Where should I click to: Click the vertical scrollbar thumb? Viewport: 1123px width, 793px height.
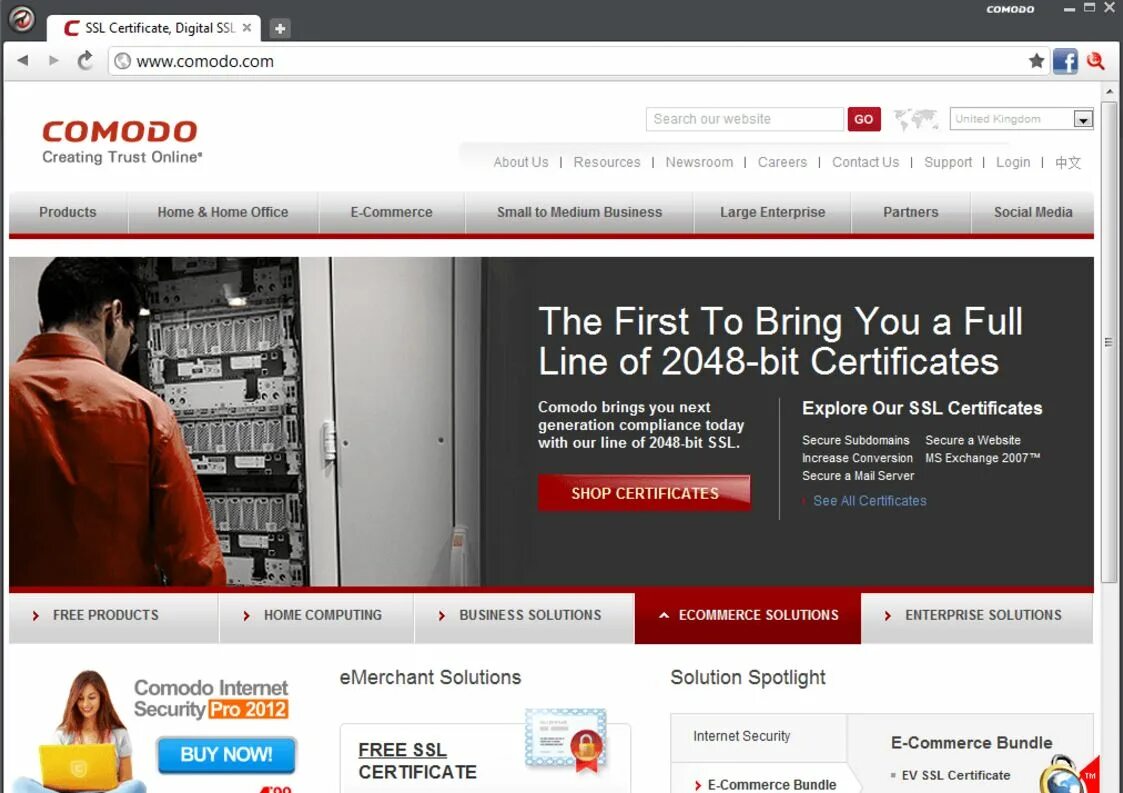point(1109,342)
